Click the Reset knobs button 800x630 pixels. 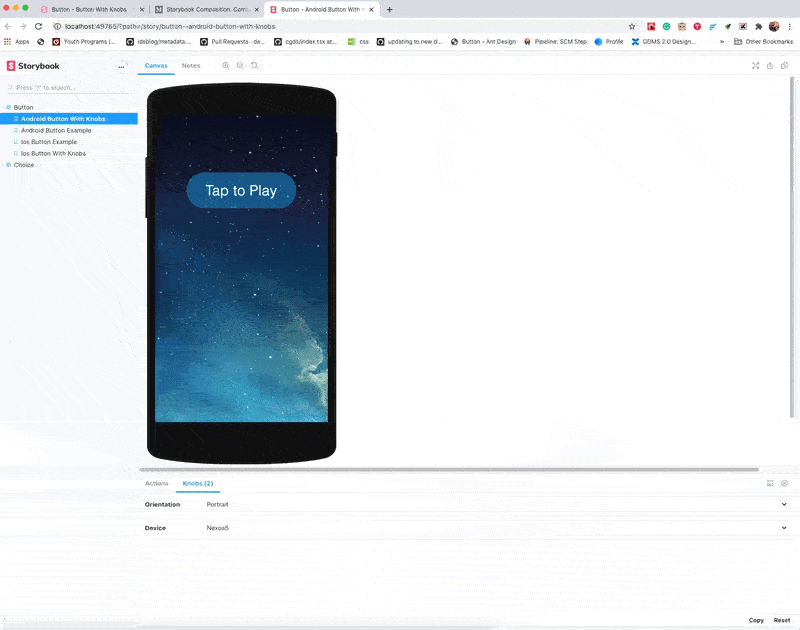[x=782, y=620]
